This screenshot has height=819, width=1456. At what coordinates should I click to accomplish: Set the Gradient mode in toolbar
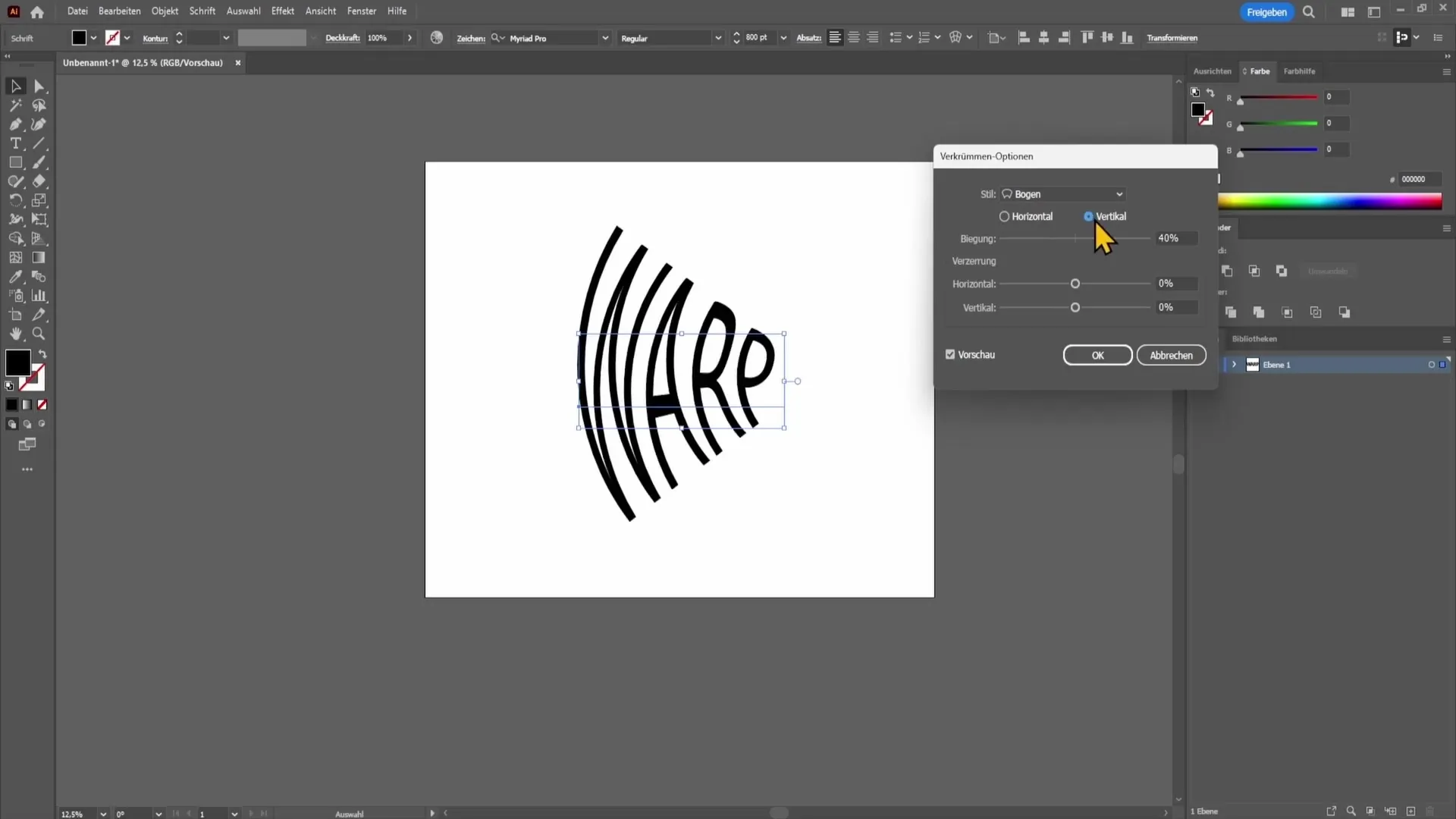click(27, 405)
